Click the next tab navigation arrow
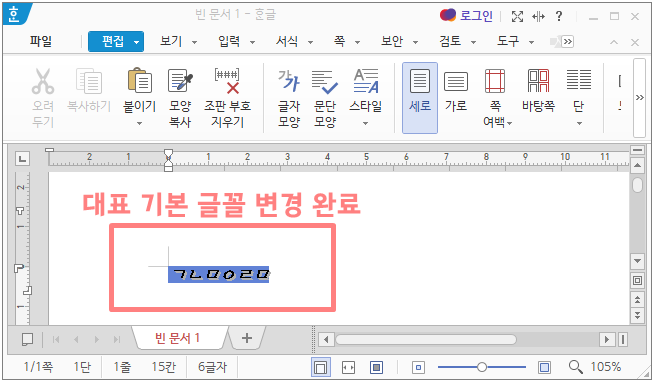Screen dimensions: 654x382 point(96,339)
